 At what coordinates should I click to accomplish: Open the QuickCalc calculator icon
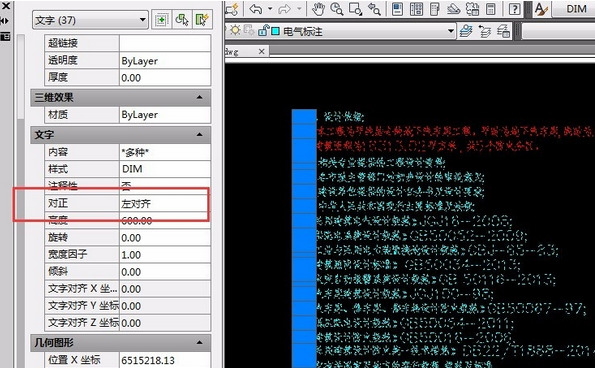(491, 9)
